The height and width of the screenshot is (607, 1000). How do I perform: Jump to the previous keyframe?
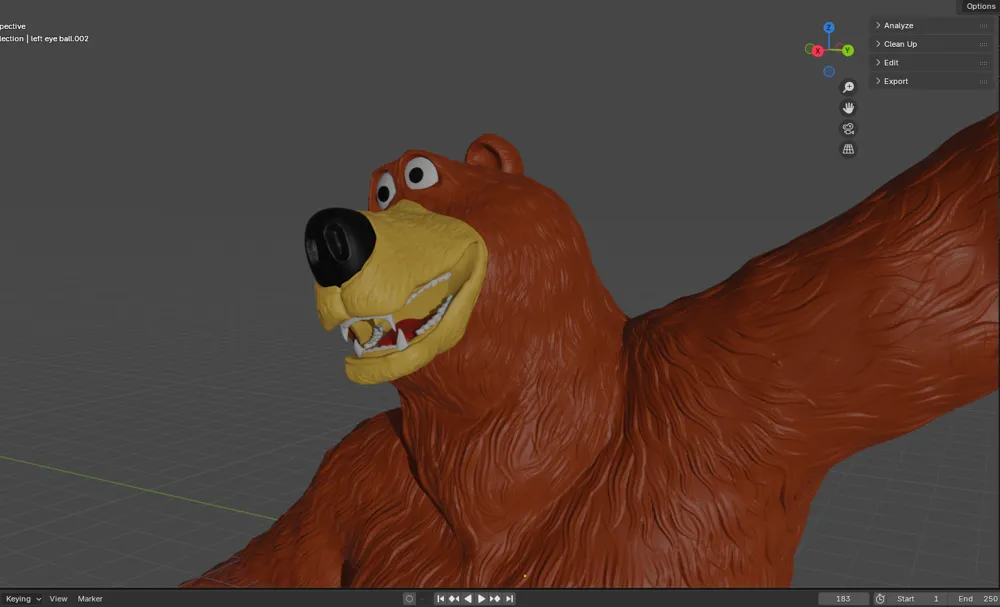point(454,599)
